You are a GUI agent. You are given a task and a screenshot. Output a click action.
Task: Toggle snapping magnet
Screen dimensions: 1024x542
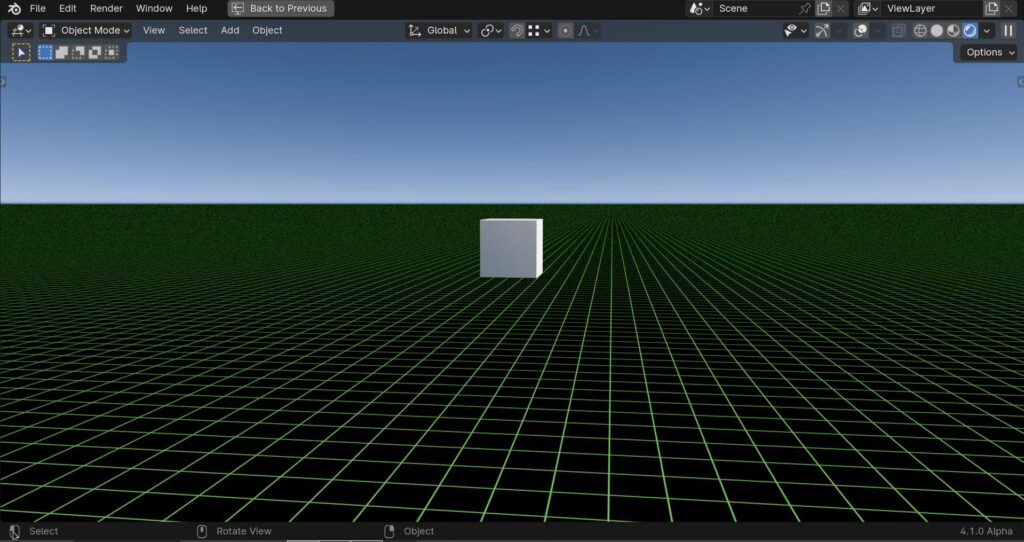coord(517,31)
